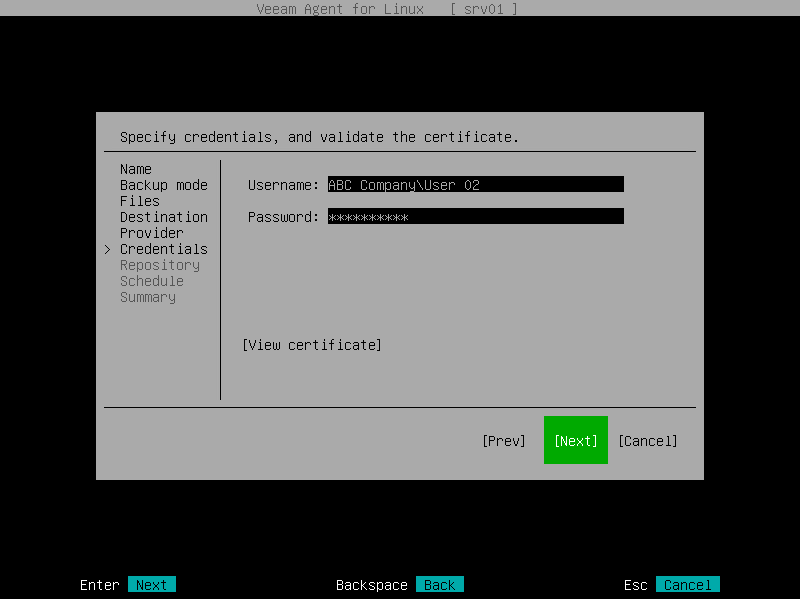Click the Next shortcut in status bar
Viewport: 800px width, 599px height.
point(152,584)
